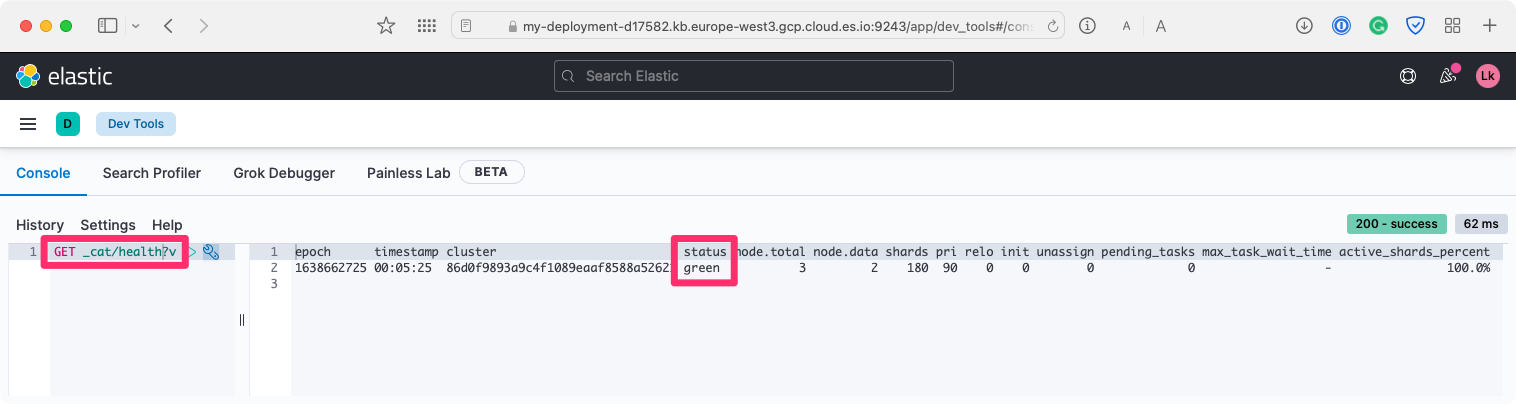Viewport: 1516px width, 404px height.
Task: Open the wrench request options icon
Action: (x=211, y=252)
